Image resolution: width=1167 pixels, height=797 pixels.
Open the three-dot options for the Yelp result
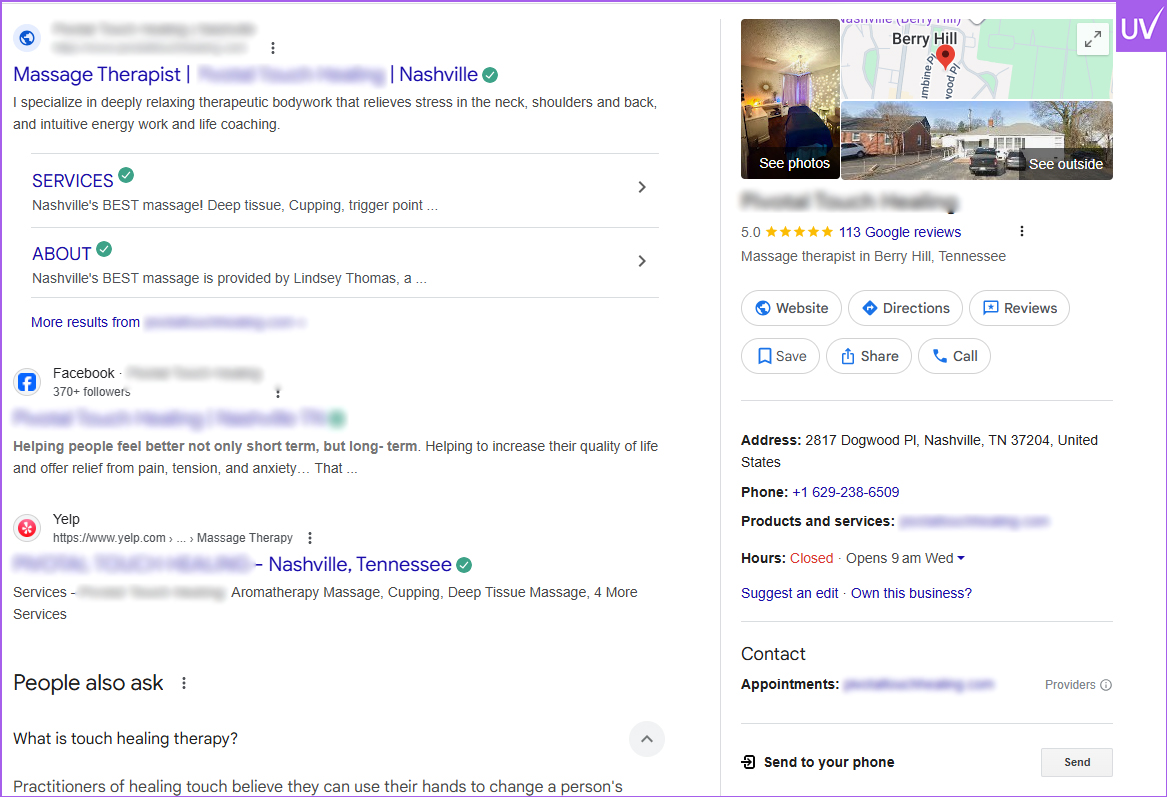(310, 538)
